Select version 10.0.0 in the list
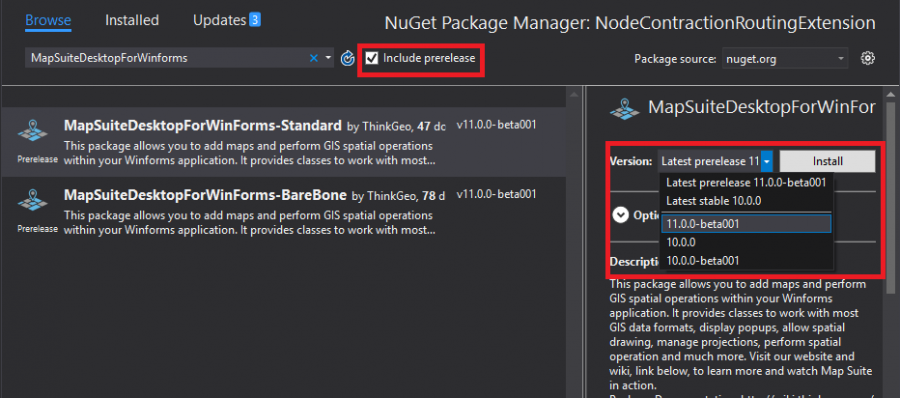 746,242
